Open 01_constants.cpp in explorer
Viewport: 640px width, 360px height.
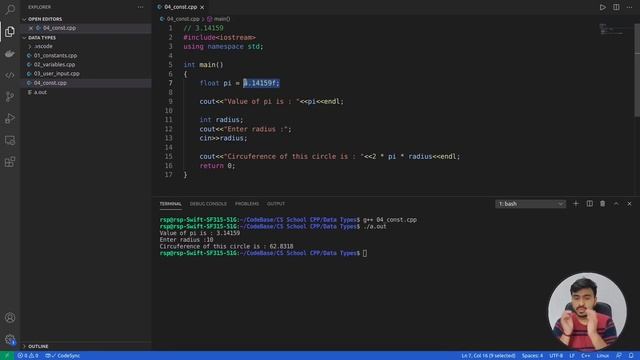pos(55,56)
